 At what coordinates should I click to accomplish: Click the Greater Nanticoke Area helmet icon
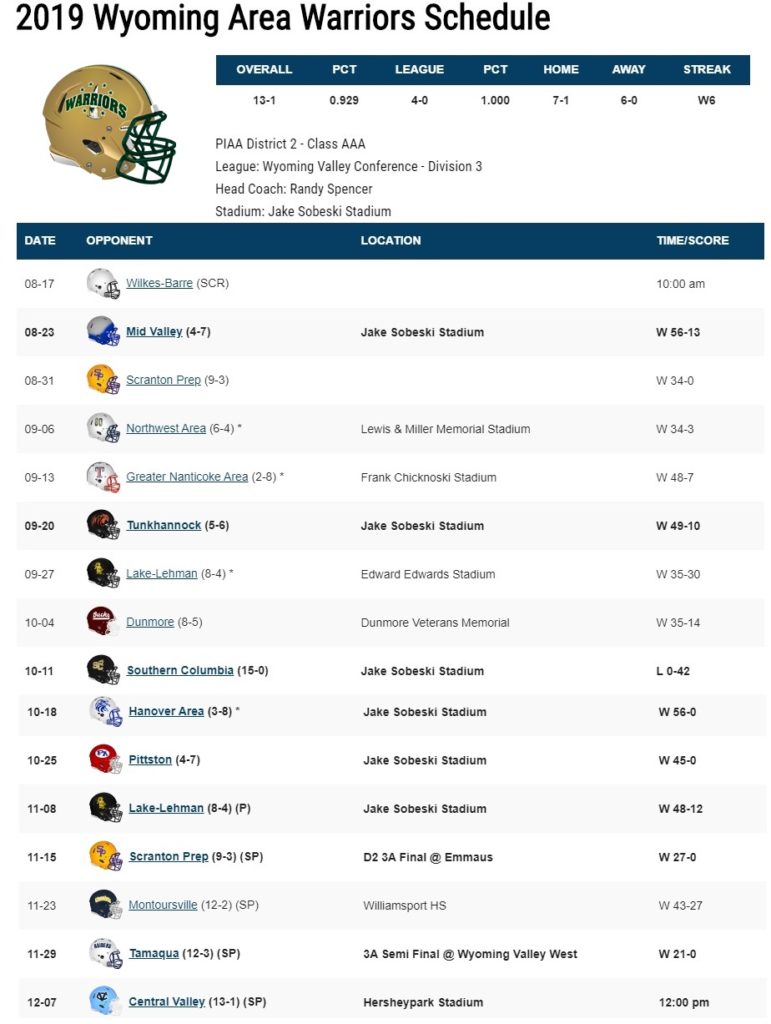[103, 477]
